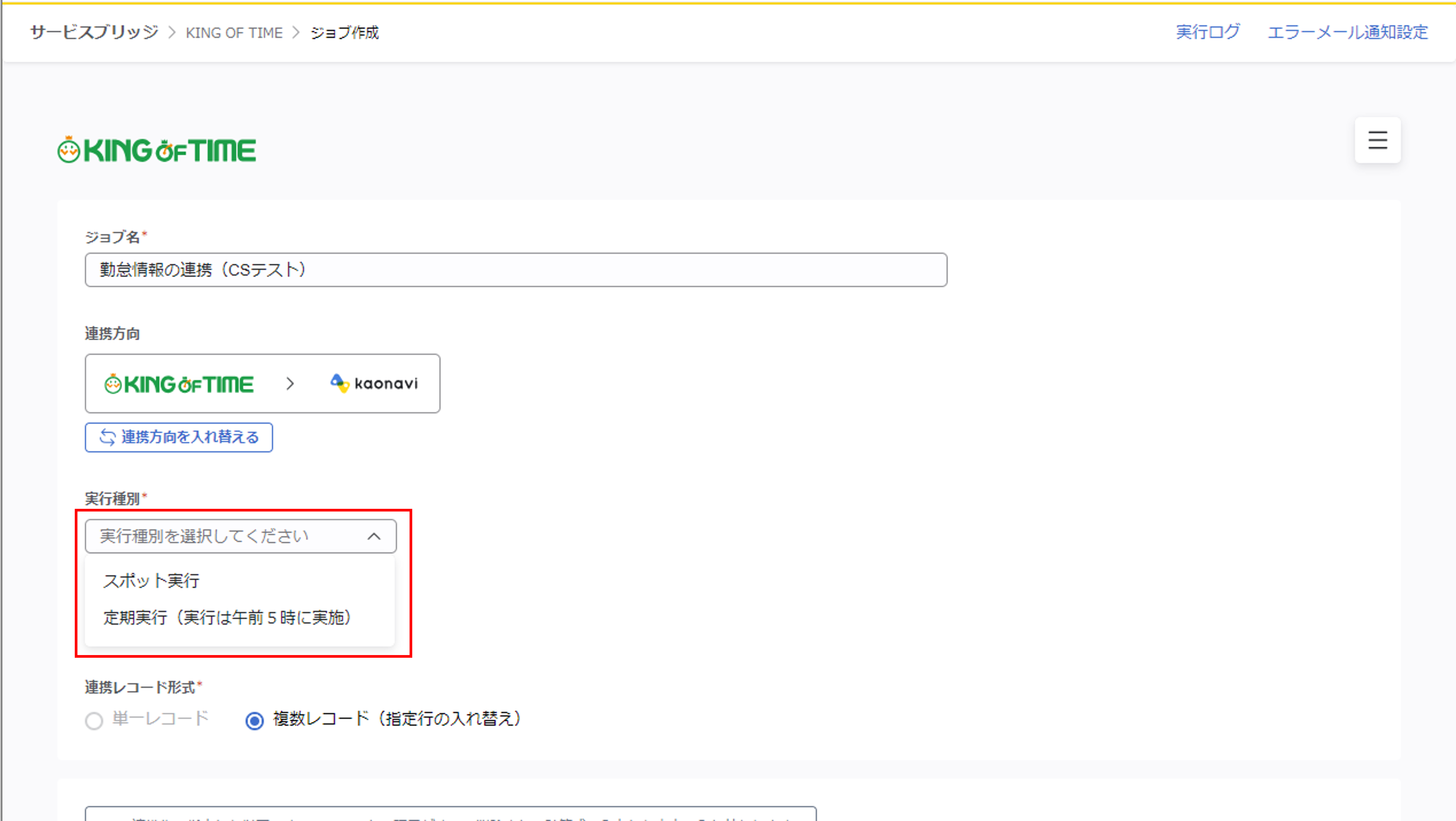Click the ジョブ名 label
This screenshot has width=1456, height=821.
click(x=112, y=237)
